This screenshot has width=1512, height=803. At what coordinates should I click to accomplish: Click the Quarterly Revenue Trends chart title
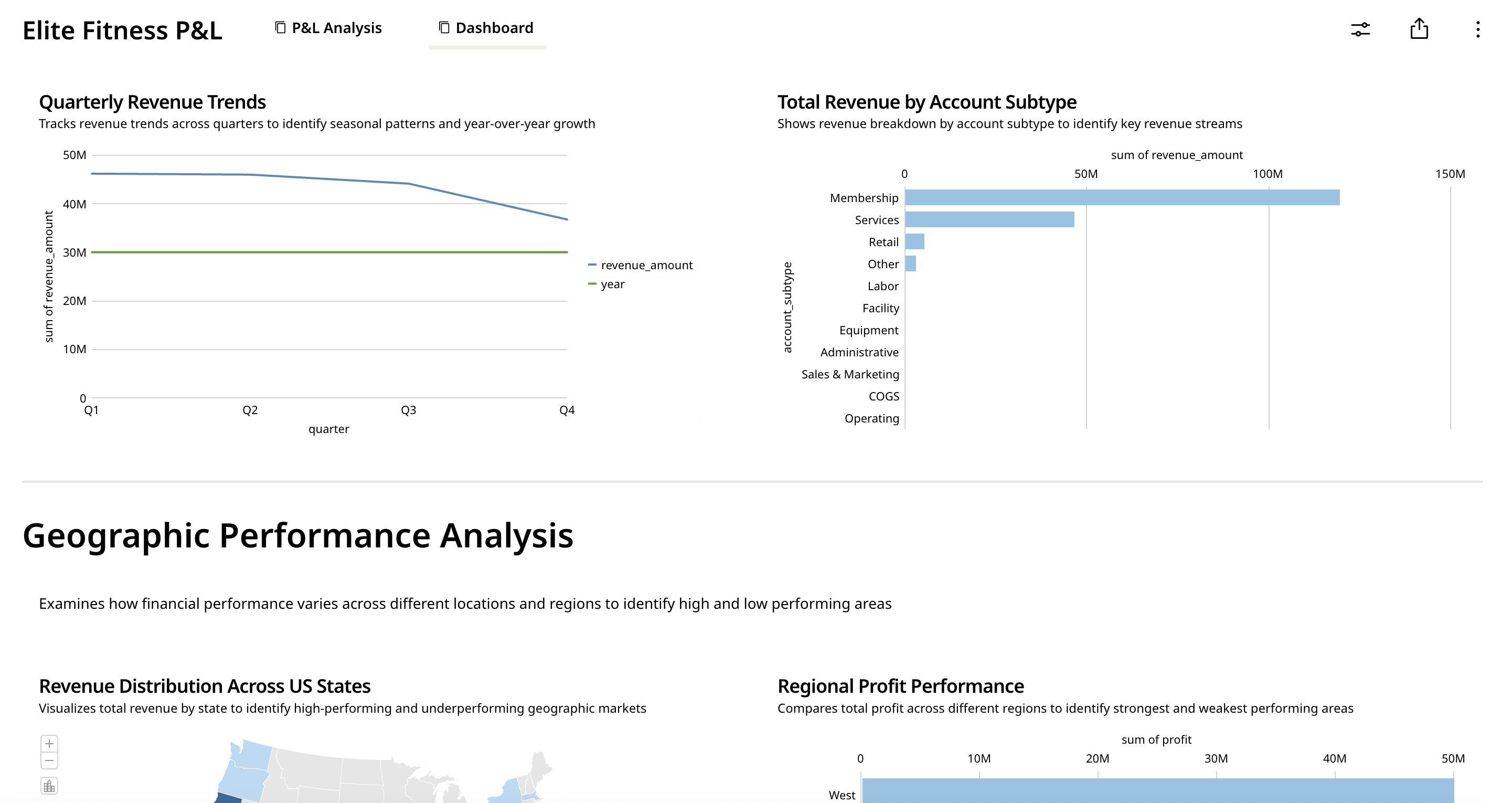pyautogui.click(x=152, y=101)
